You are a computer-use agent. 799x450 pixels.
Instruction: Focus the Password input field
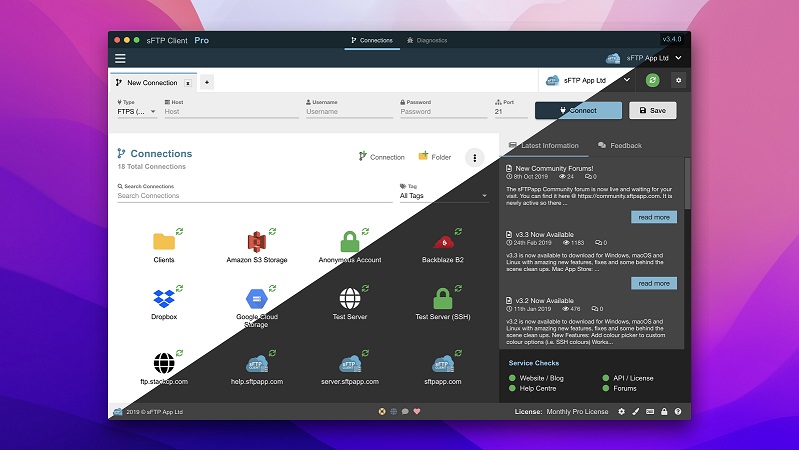pyautogui.click(x=443, y=112)
